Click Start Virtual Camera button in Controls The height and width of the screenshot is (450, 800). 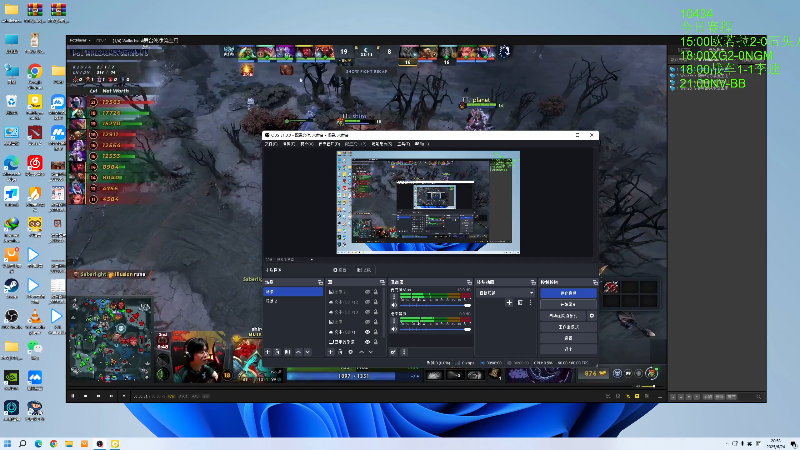563,316
